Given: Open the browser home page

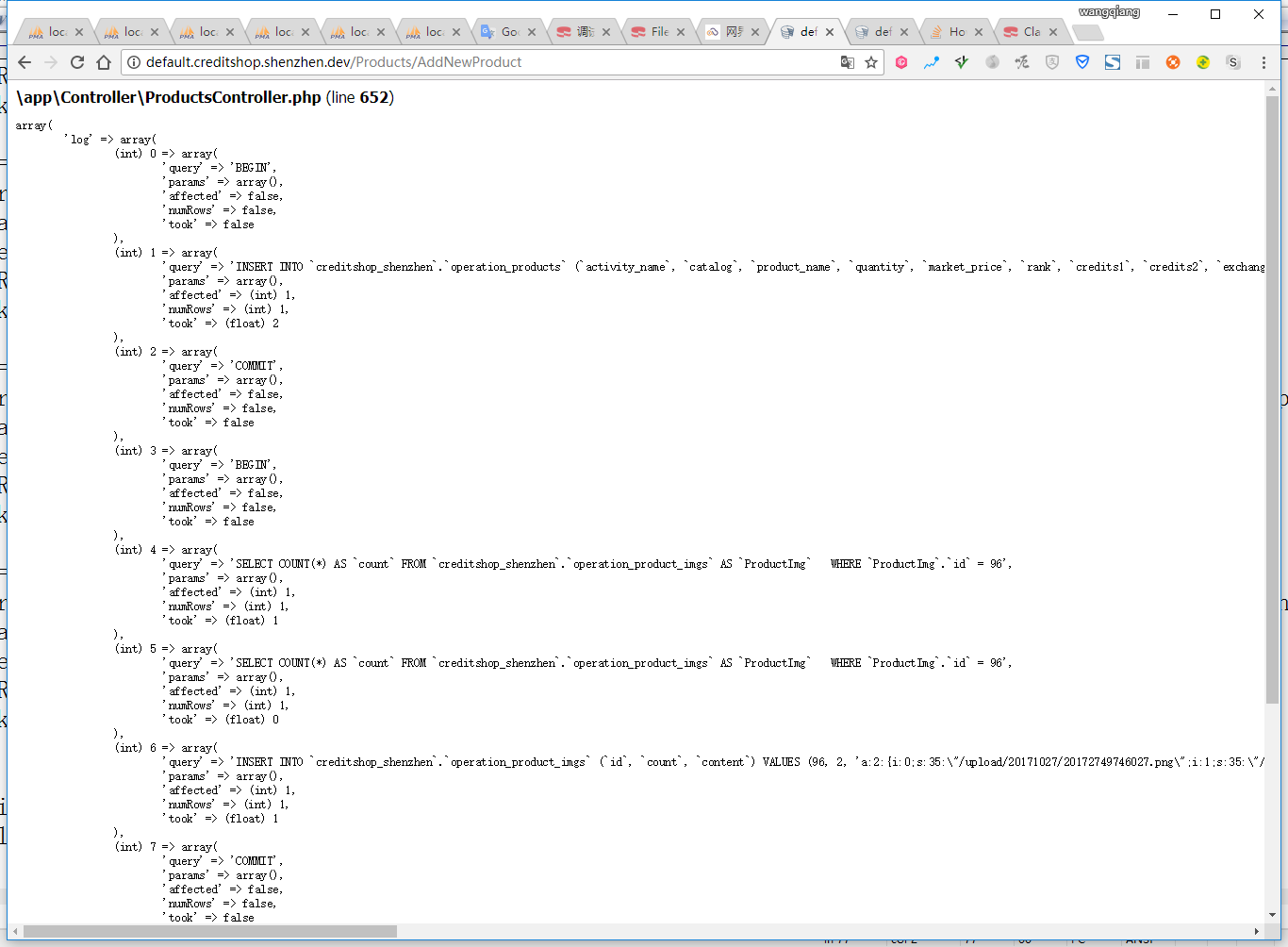Looking at the screenshot, I should 104,62.
